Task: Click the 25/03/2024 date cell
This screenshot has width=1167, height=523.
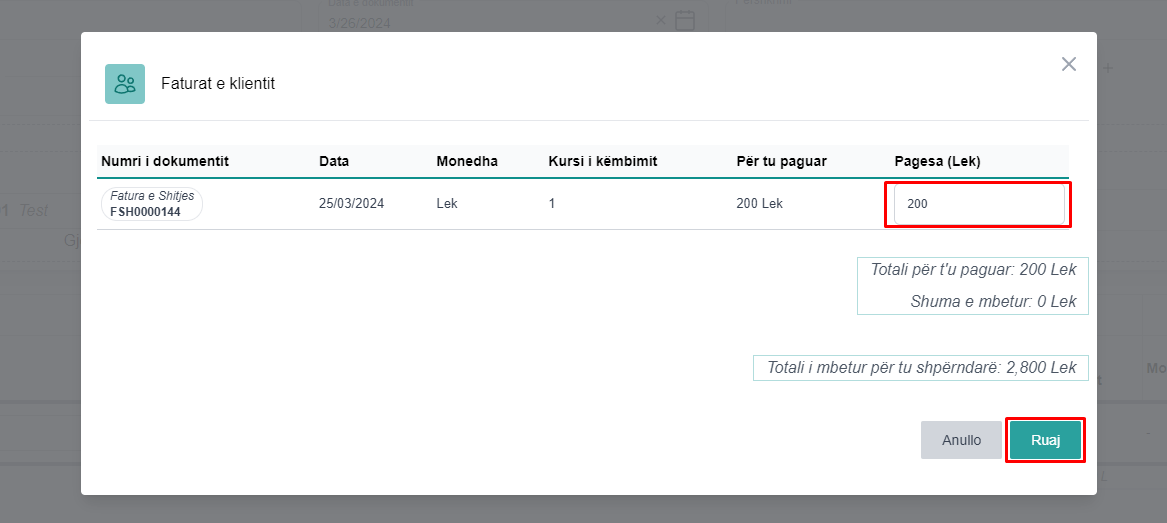Action: (351, 203)
